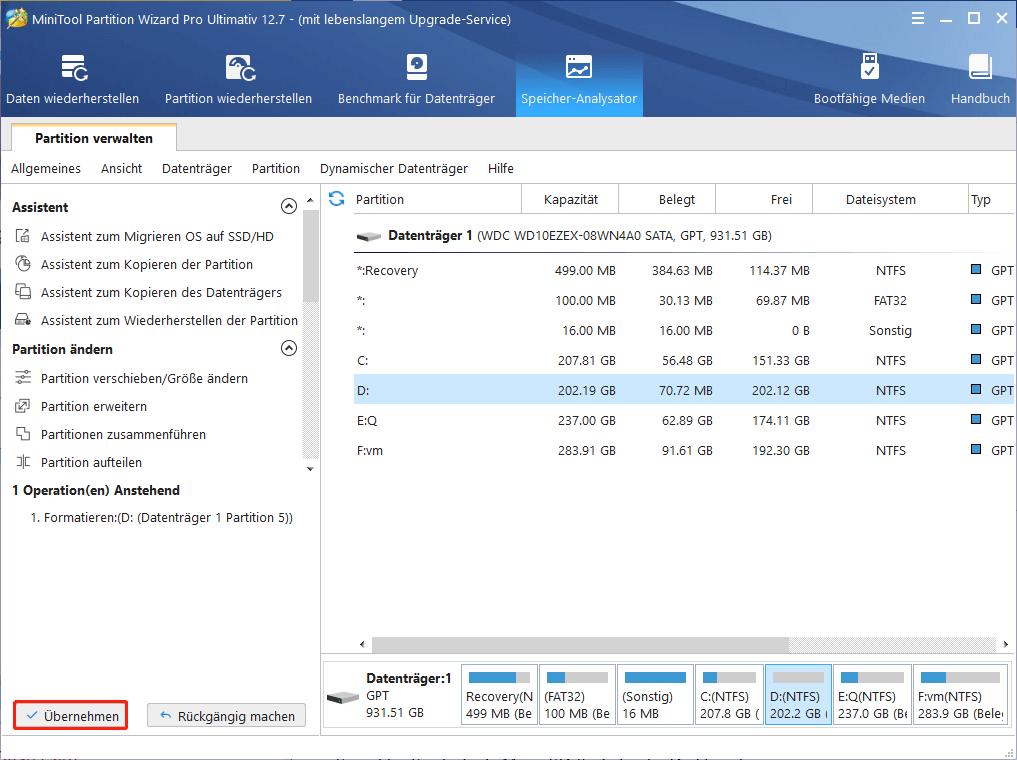Select pending operation Formatieren D:
1017x760 pixels.
pyautogui.click(x=162, y=517)
